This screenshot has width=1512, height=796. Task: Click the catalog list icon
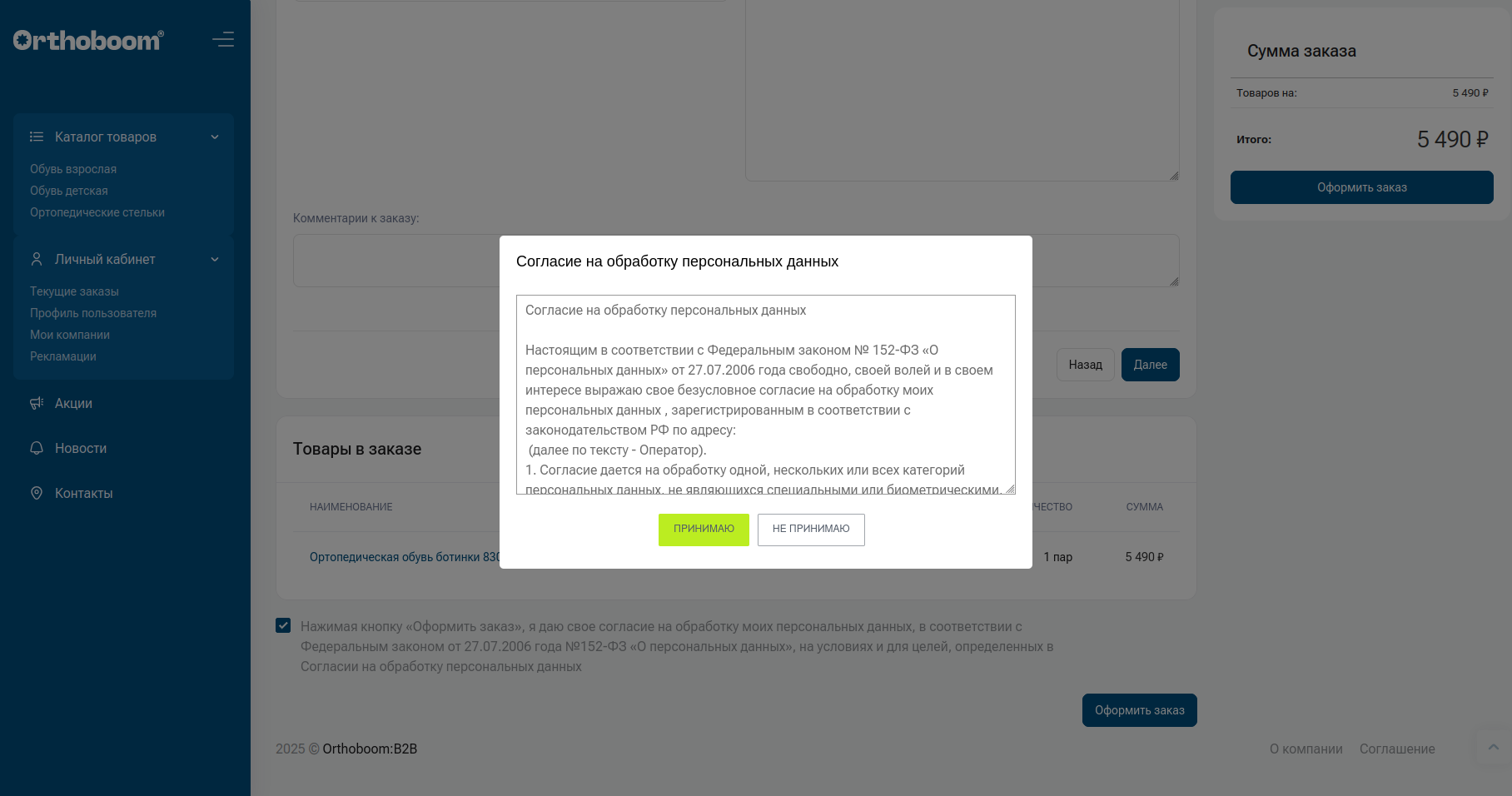click(x=37, y=137)
